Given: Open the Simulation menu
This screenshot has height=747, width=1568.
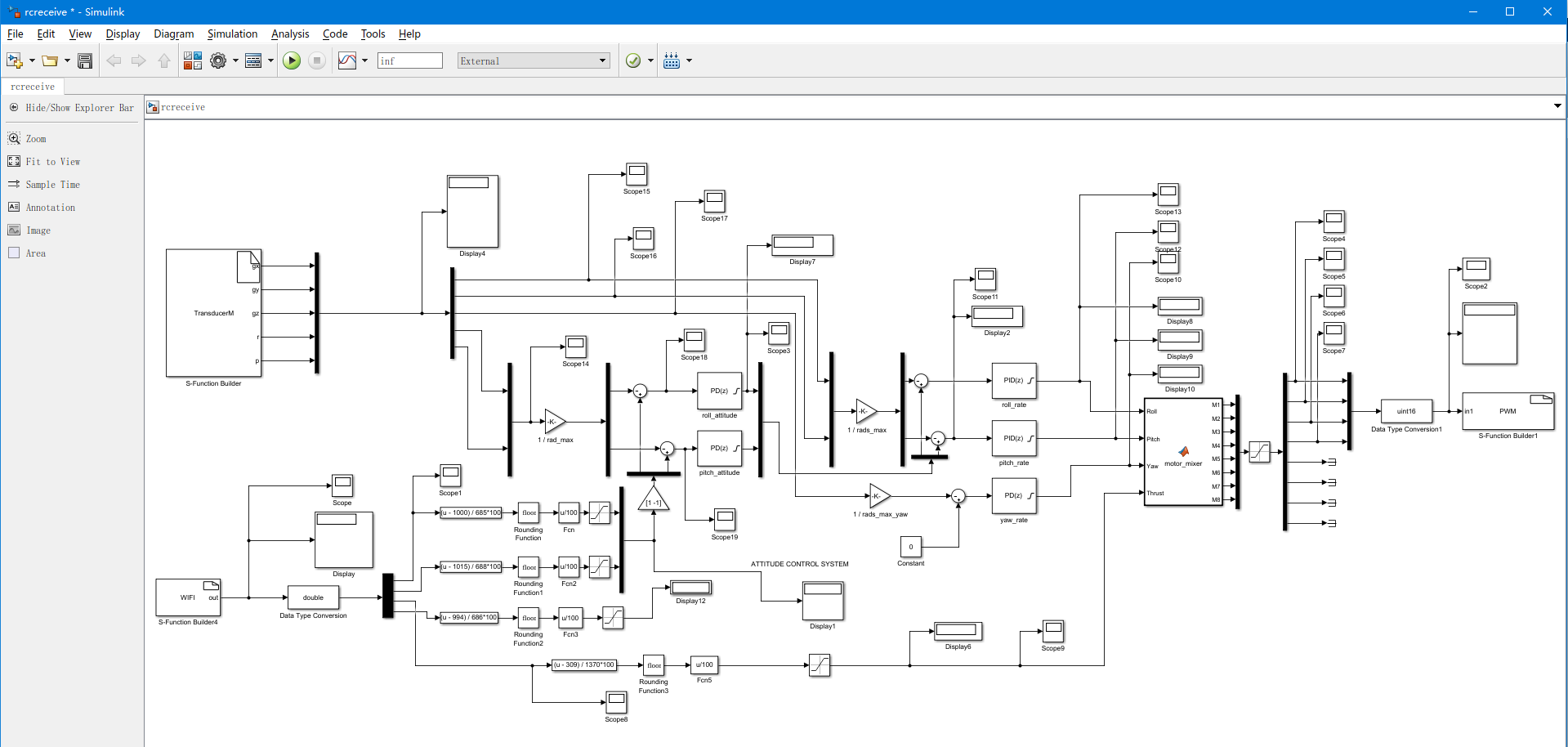Looking at the screenshot, I should point(232,34).
